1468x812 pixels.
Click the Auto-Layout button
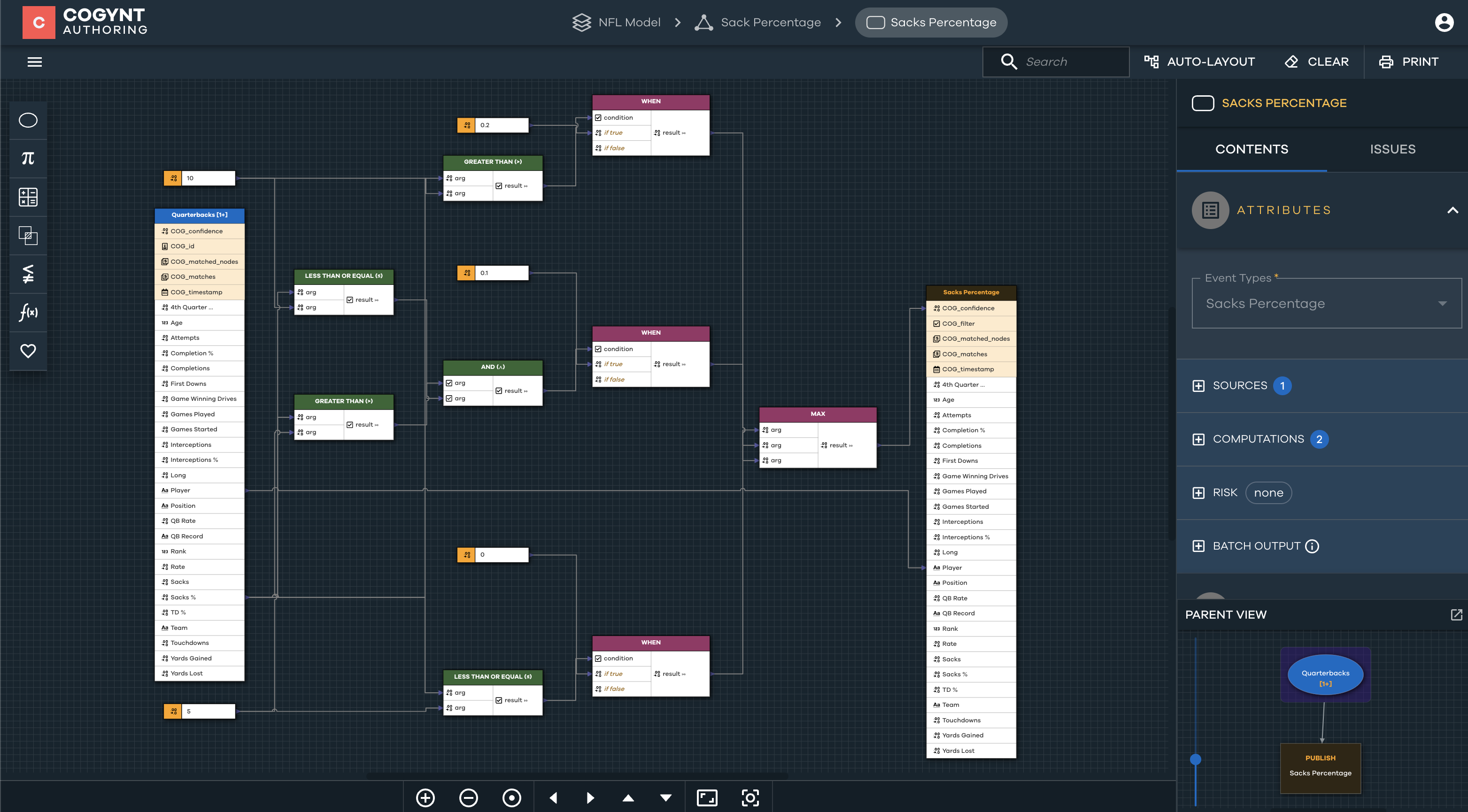pyautogui.click(x=1199, y=62)
